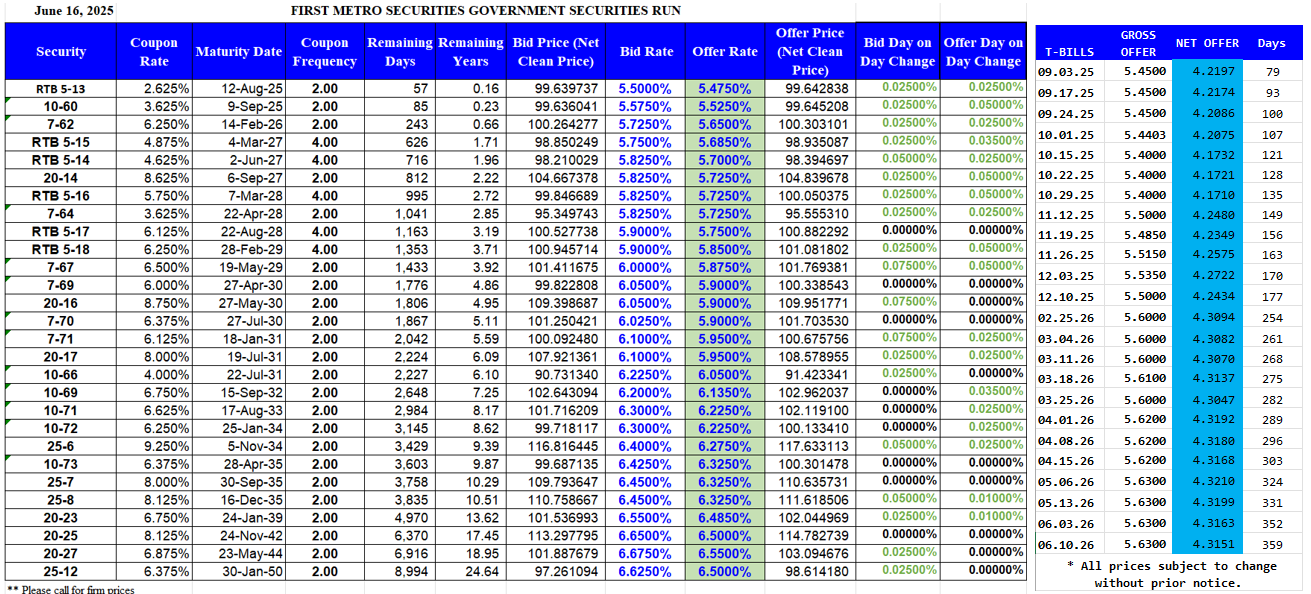Select the Bid Rate column header
This screenshot has width=1311, height=594.
645,52
